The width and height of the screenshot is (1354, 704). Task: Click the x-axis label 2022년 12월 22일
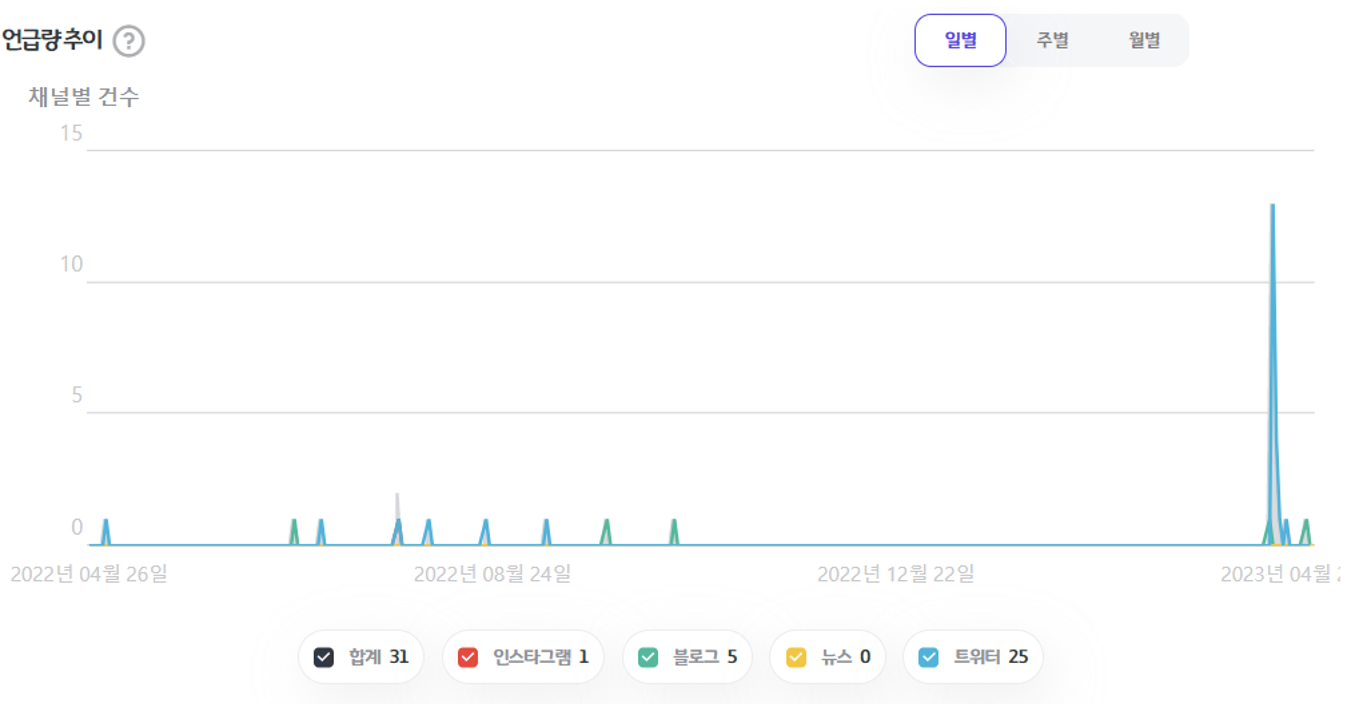click(896, 574)
